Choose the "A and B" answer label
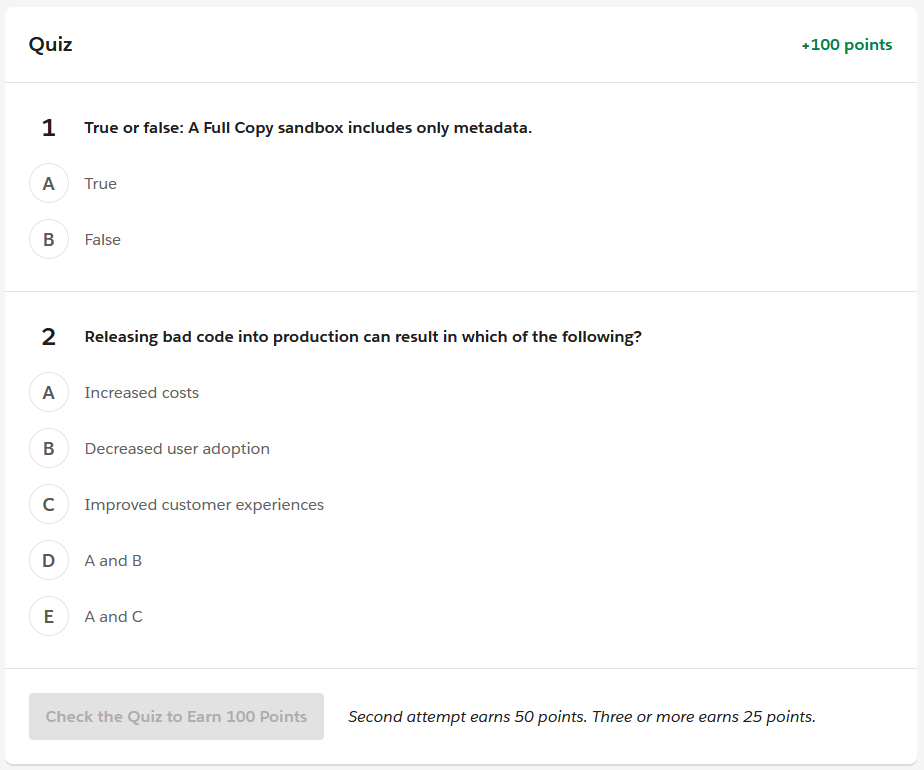This screenshot has width=924, height=770. 113,561
